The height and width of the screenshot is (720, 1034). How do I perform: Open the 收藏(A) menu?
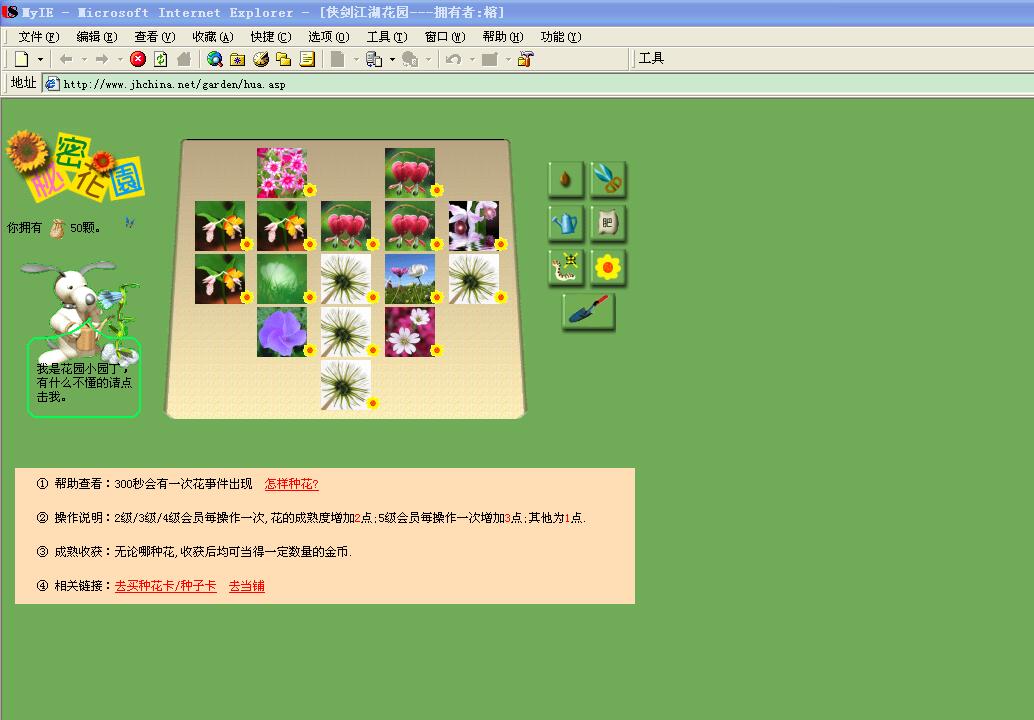coord(212,37)
